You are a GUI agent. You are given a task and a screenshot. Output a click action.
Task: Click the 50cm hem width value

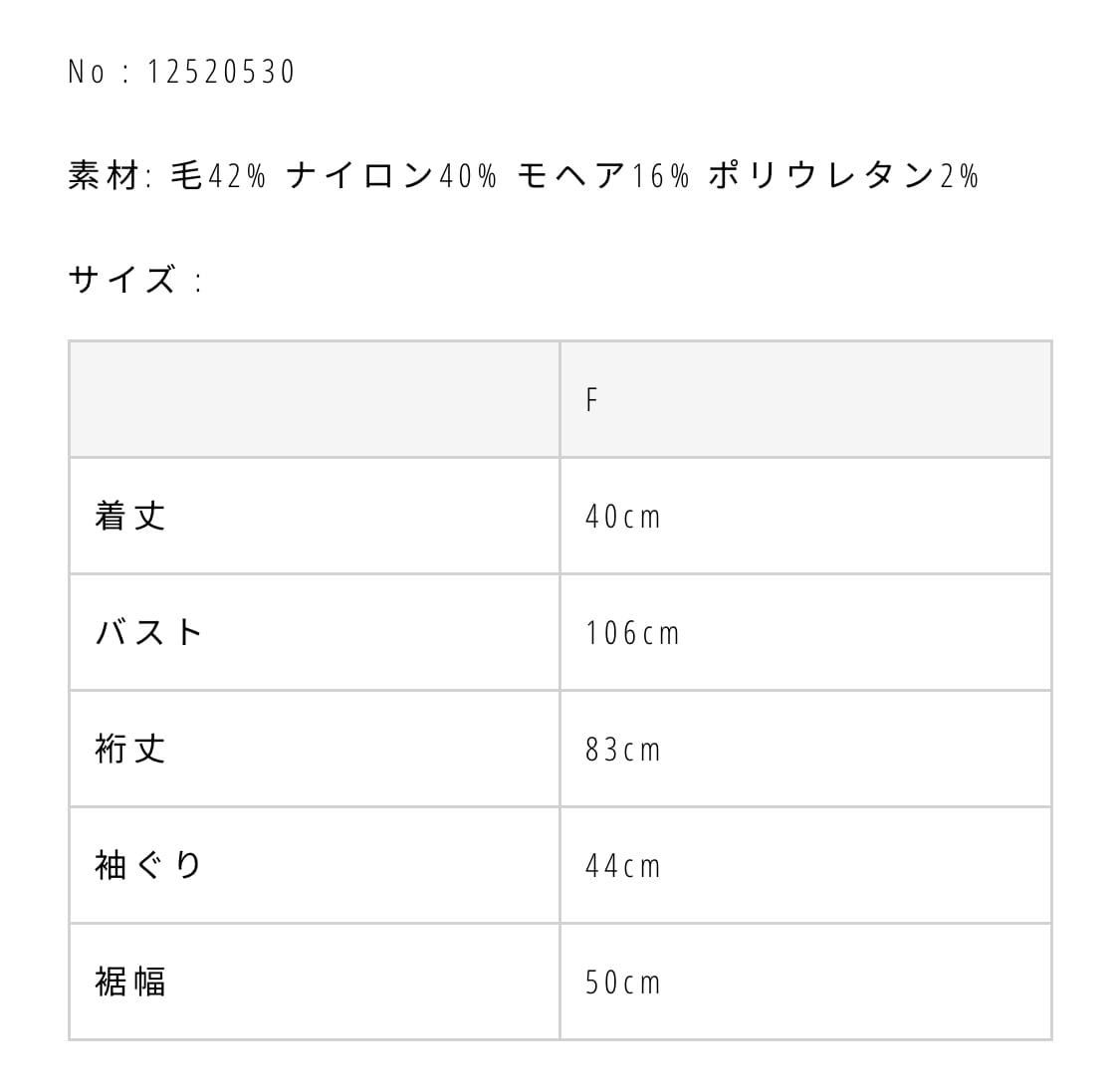coord(623,983)
